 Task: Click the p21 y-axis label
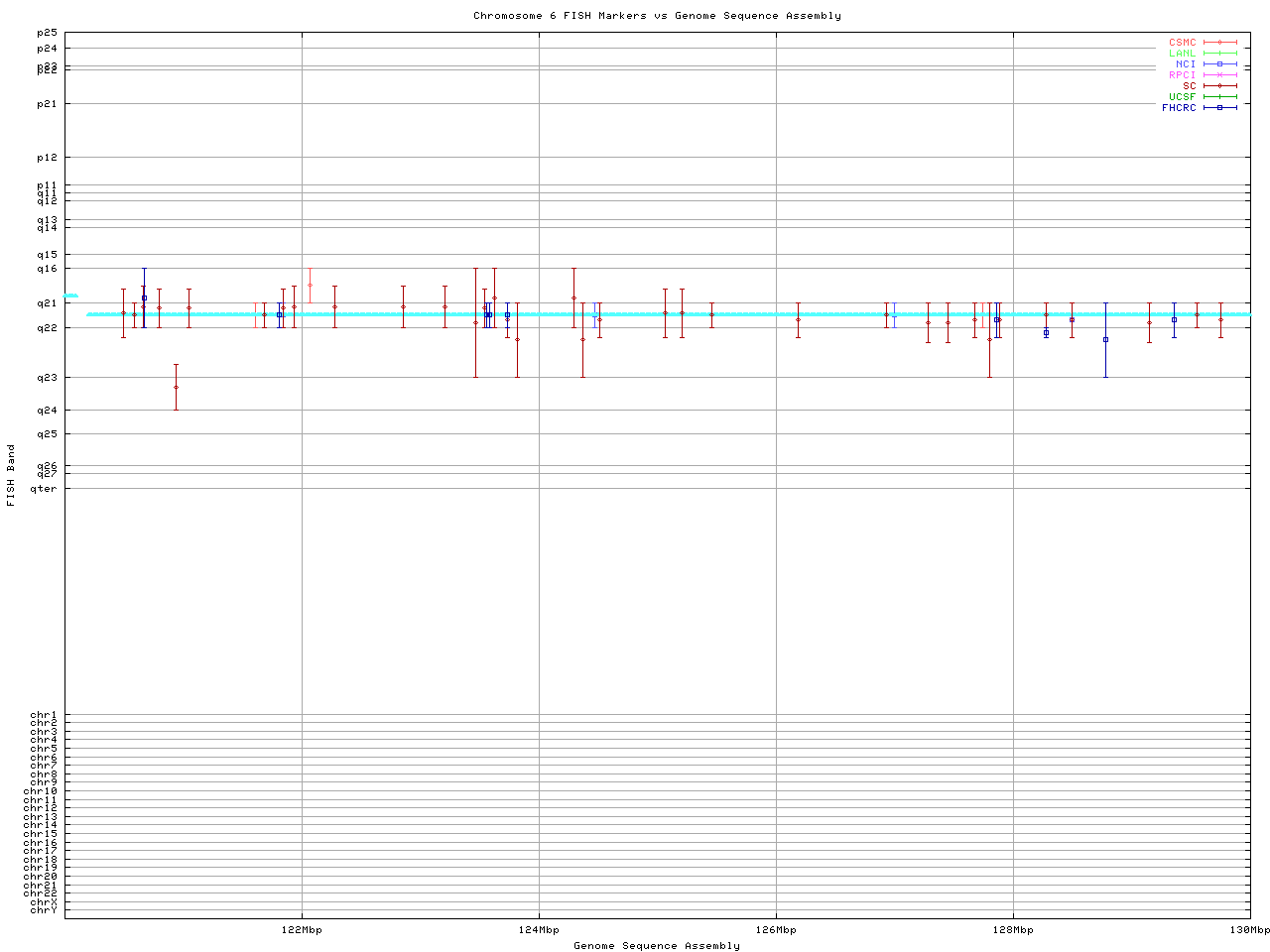[47, 104]
